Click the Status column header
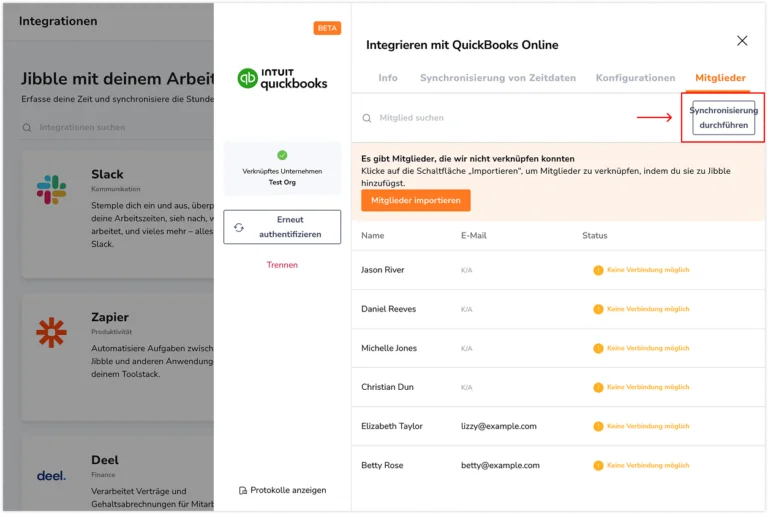The height and width of the screenshot is (514, 768). [x=595, y=236]
